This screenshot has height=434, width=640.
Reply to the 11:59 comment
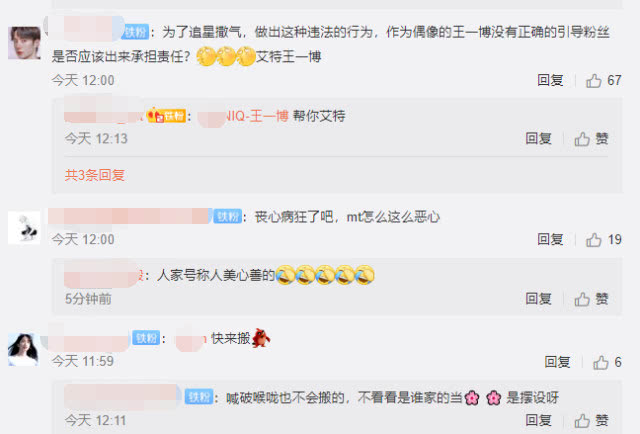[557, 362]
